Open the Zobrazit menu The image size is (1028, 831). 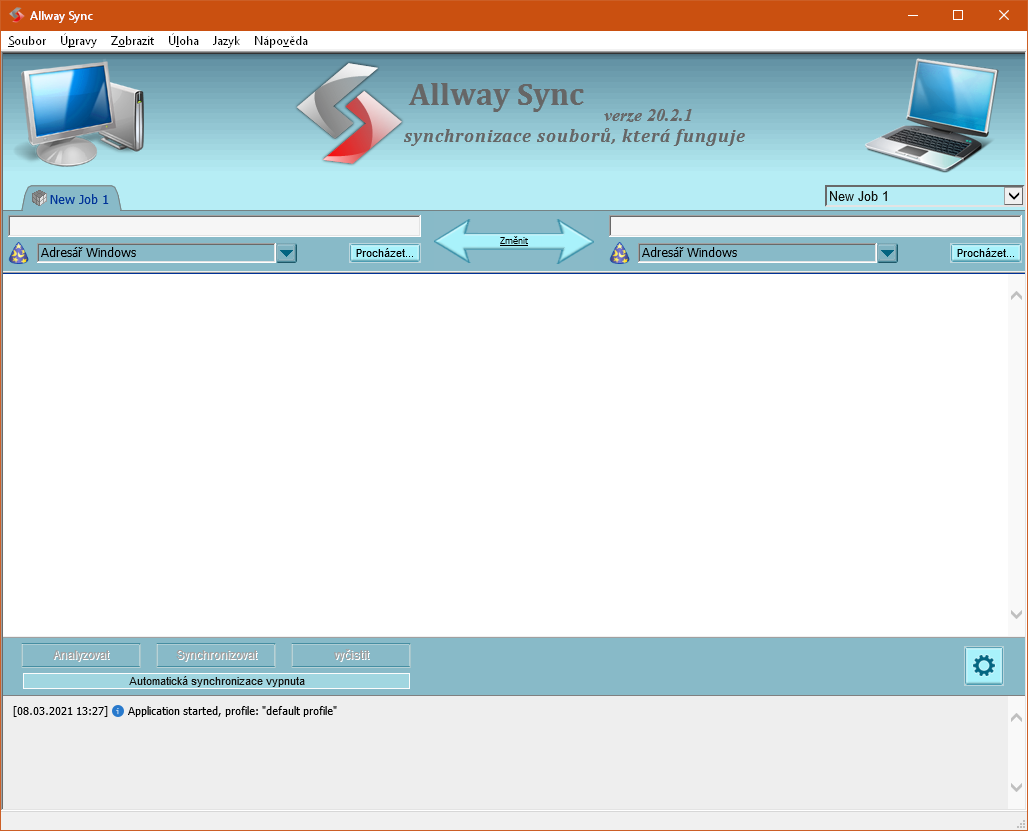pyautogui.click(x=132, y=41)
